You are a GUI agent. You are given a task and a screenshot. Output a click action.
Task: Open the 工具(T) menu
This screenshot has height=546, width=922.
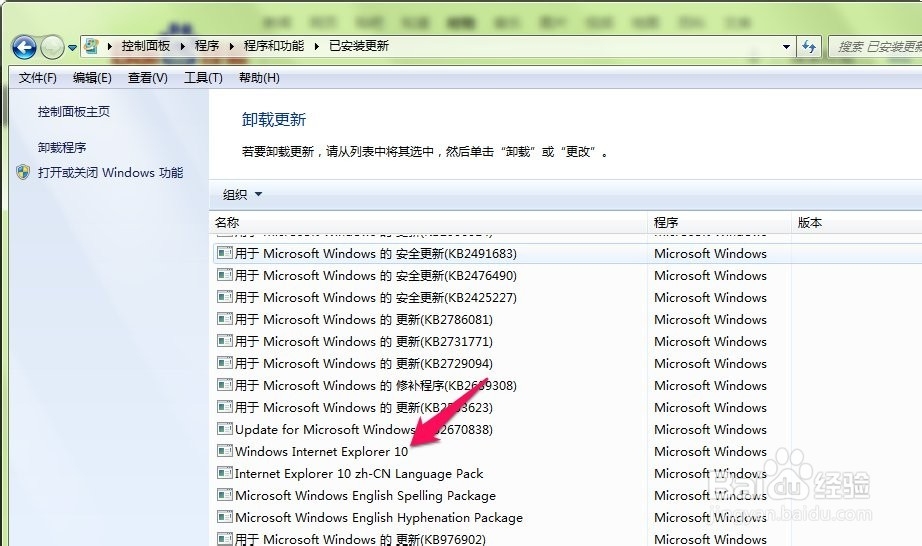203,78
